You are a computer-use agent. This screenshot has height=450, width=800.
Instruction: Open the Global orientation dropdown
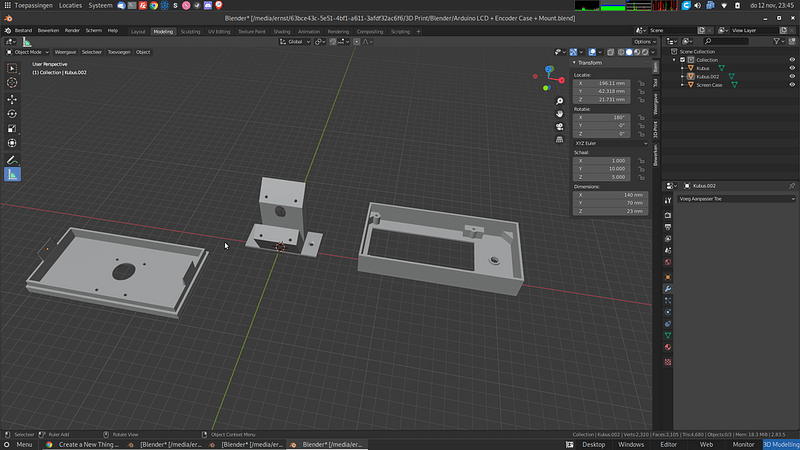[295, 42]
